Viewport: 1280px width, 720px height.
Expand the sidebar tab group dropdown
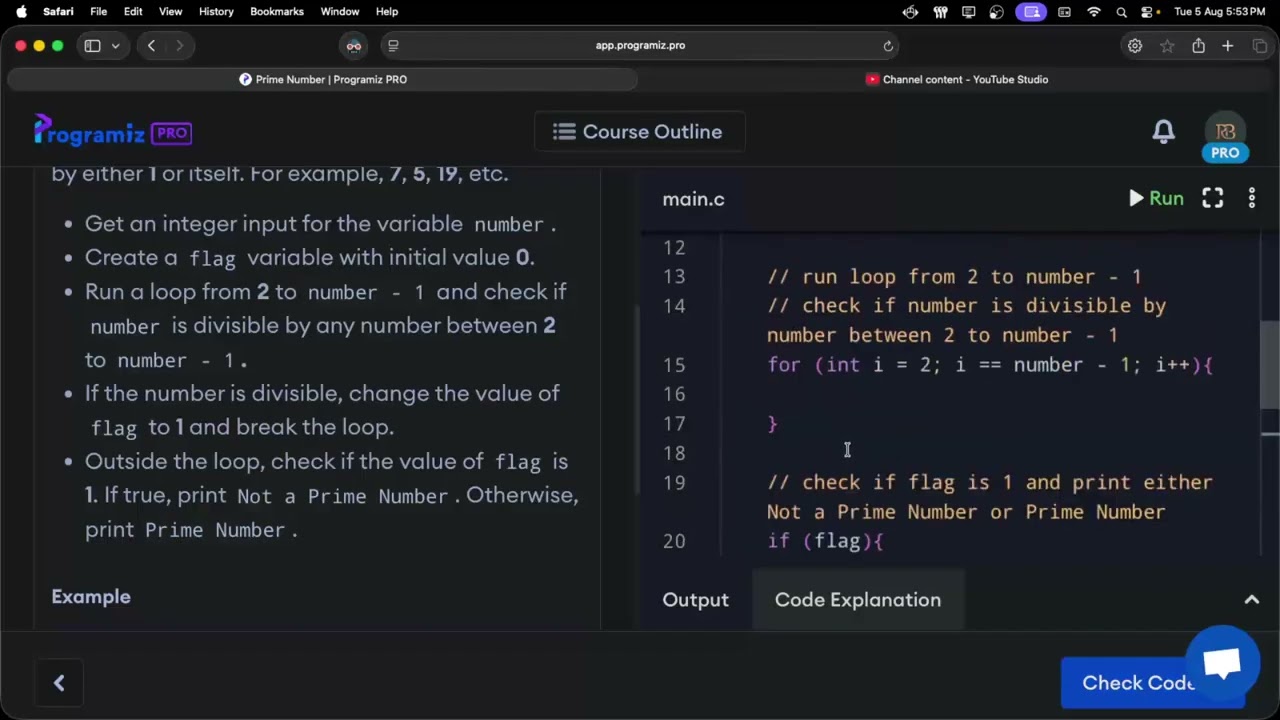tap(116, 46)
